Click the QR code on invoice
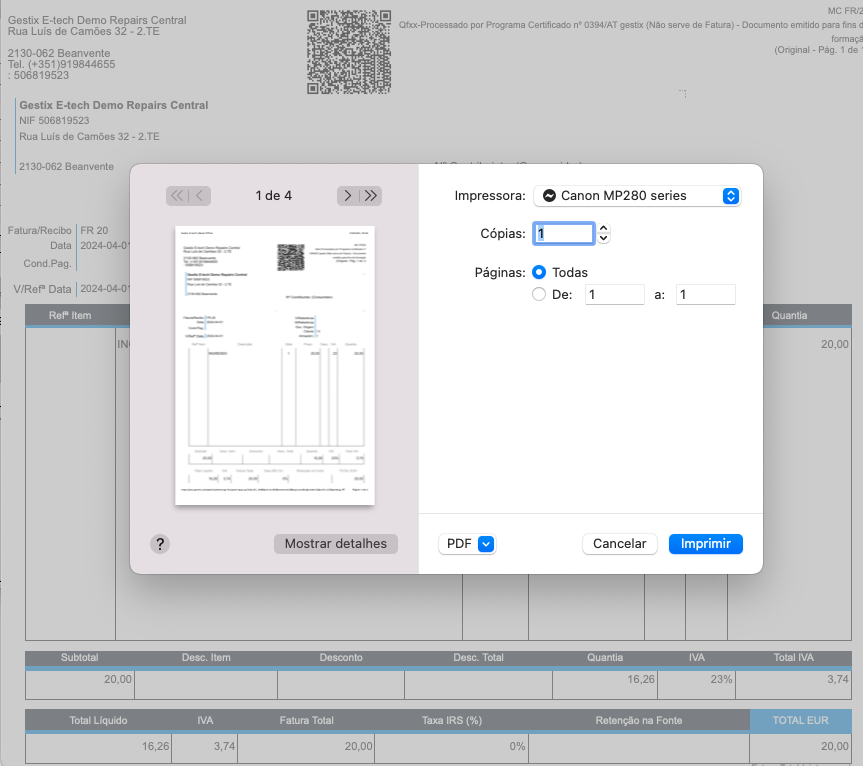This screenshot has height=766, width=863. tap(349, 52)
